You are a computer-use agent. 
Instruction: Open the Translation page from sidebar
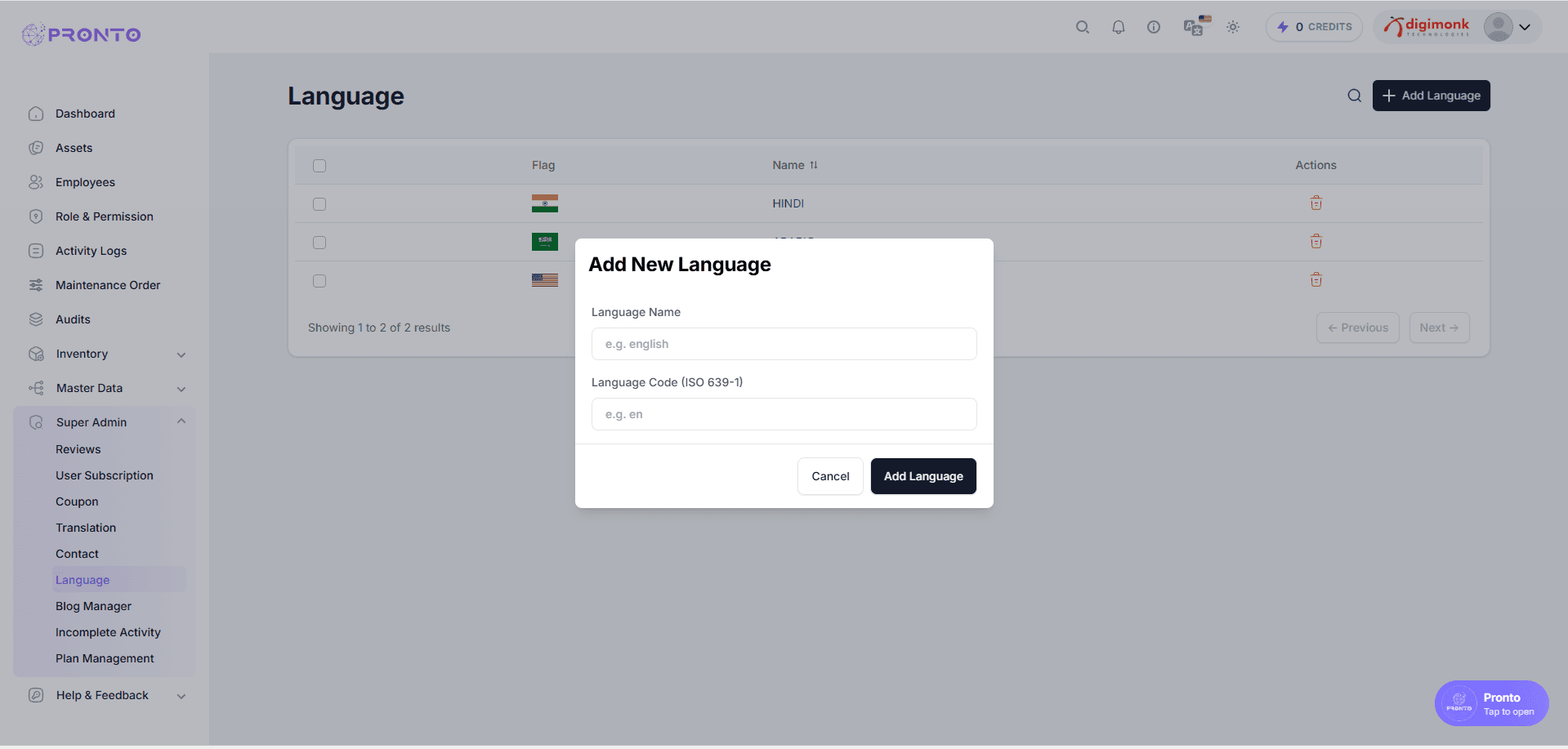pos(86,527)
